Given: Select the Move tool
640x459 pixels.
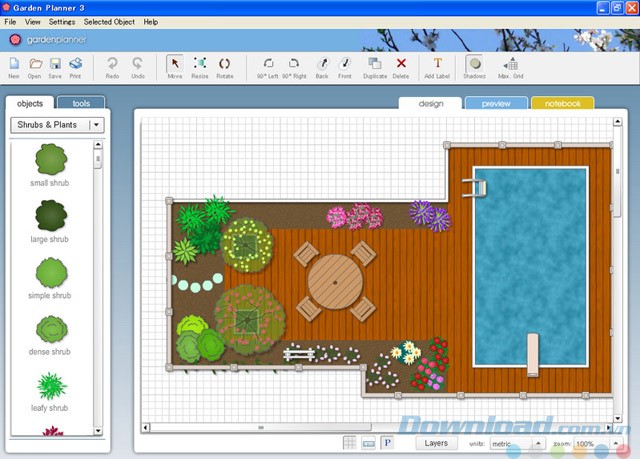Looking at the screenshot, I should (x=175, y=67).
